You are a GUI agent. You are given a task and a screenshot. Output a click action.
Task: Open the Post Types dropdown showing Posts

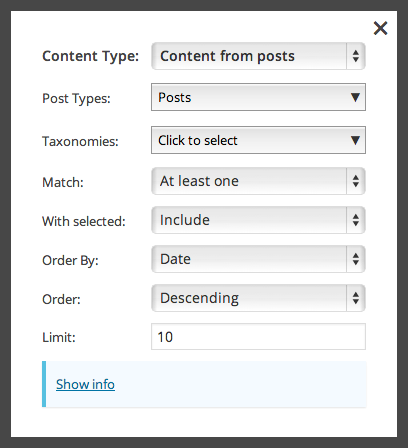point(258,97)
